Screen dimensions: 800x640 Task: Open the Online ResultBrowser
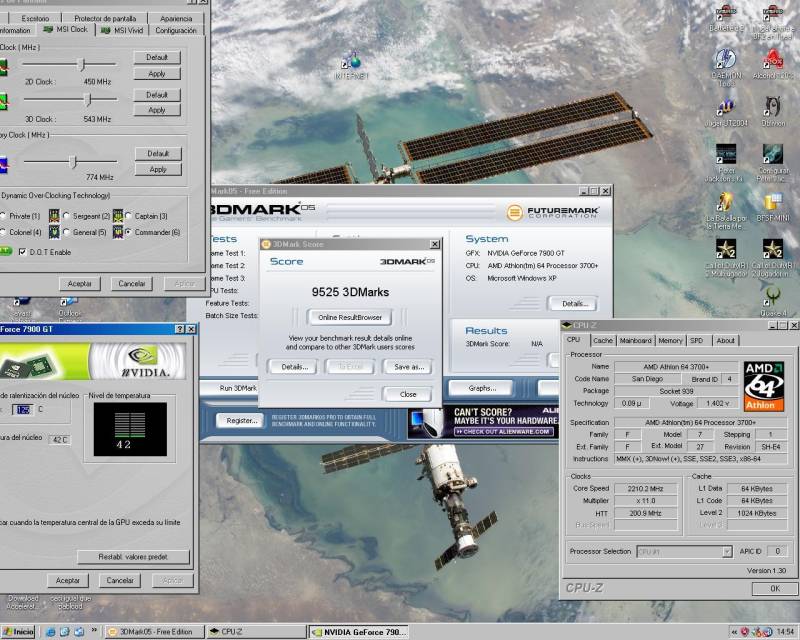tap(350, 317)
